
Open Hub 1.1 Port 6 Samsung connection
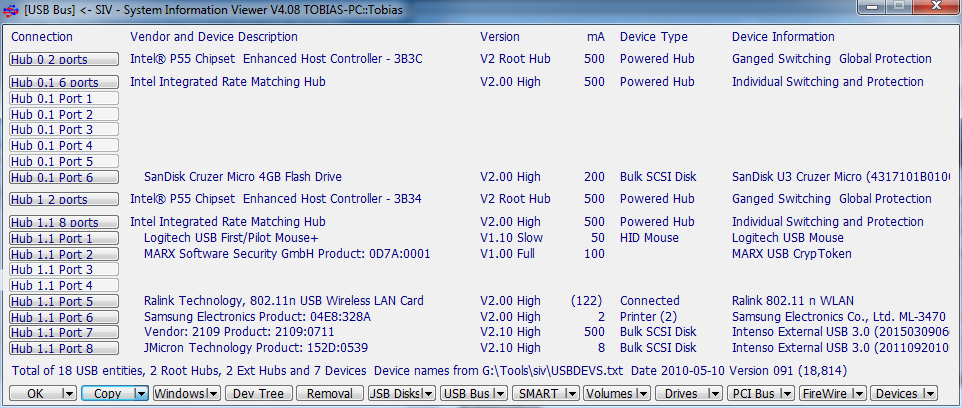[64, 317]
